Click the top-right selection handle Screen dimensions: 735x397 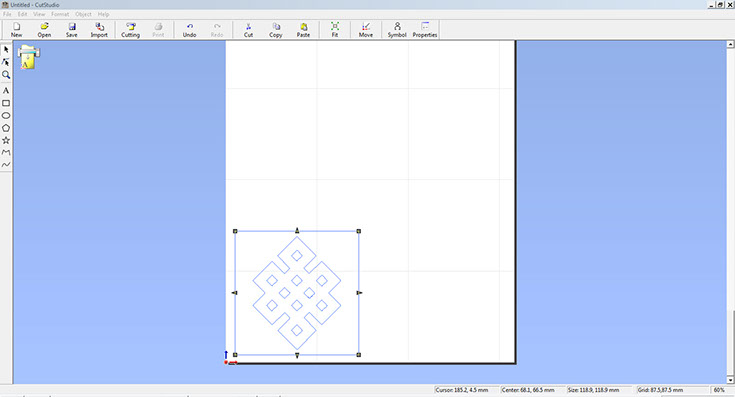359,231
